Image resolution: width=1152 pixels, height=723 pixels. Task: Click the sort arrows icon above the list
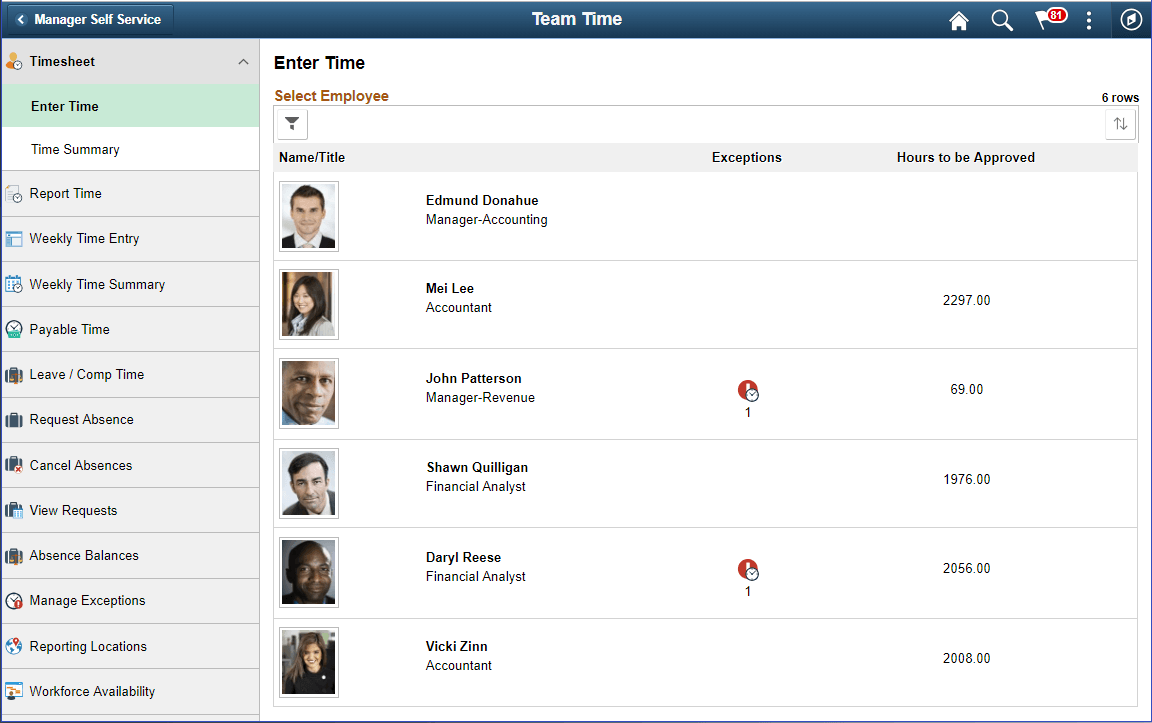click(1120, 123)
